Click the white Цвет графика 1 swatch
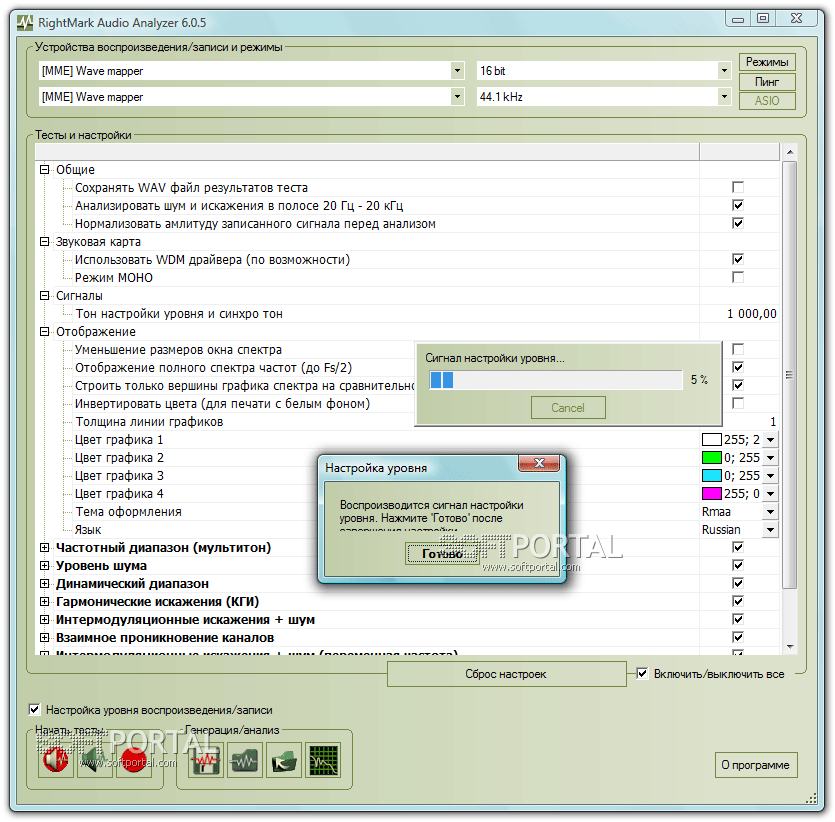Viewport: 835px width, 822px height. pos(711,440)
